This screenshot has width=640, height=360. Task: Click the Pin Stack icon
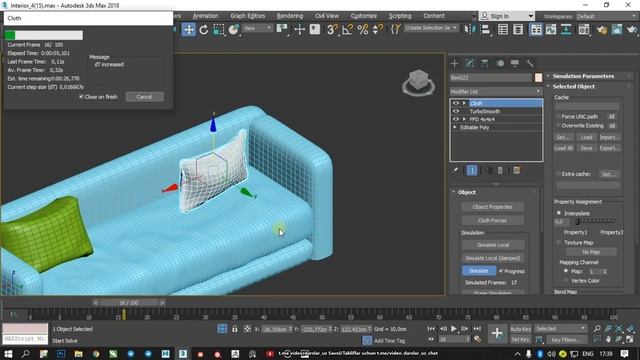coord(455,170)
